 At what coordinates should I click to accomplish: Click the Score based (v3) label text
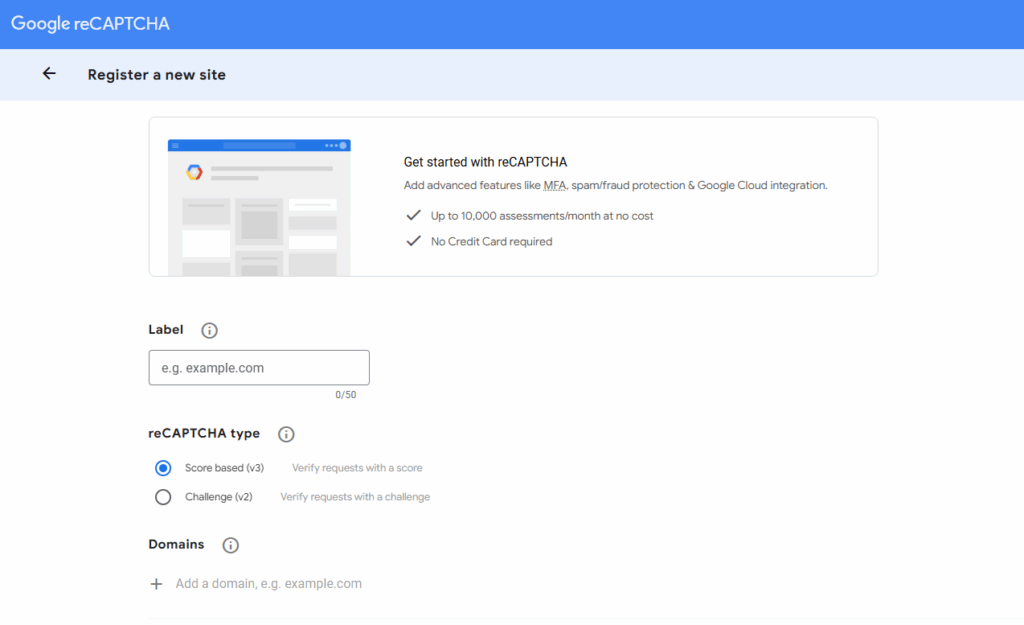click(x=225, y=468)
